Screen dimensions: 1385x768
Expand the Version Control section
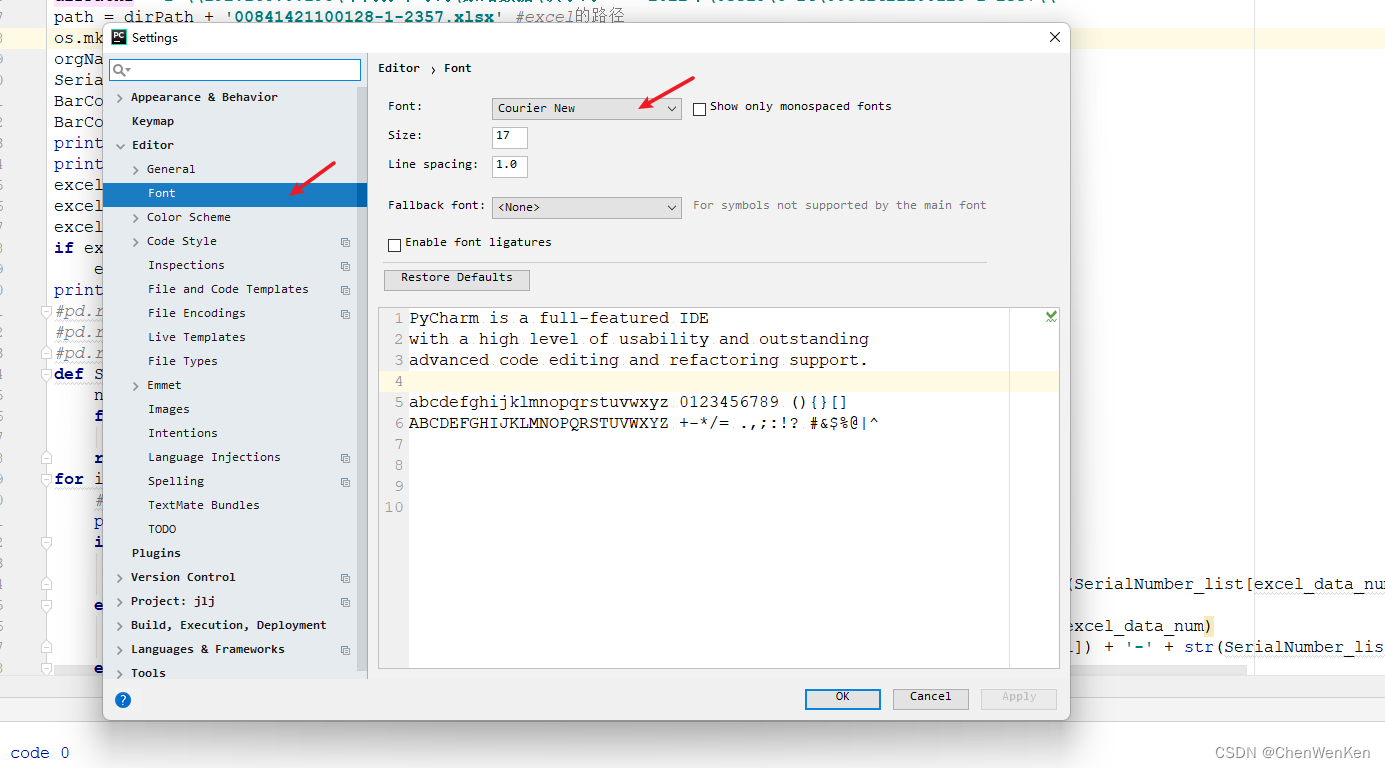click(x=120, y=578)
